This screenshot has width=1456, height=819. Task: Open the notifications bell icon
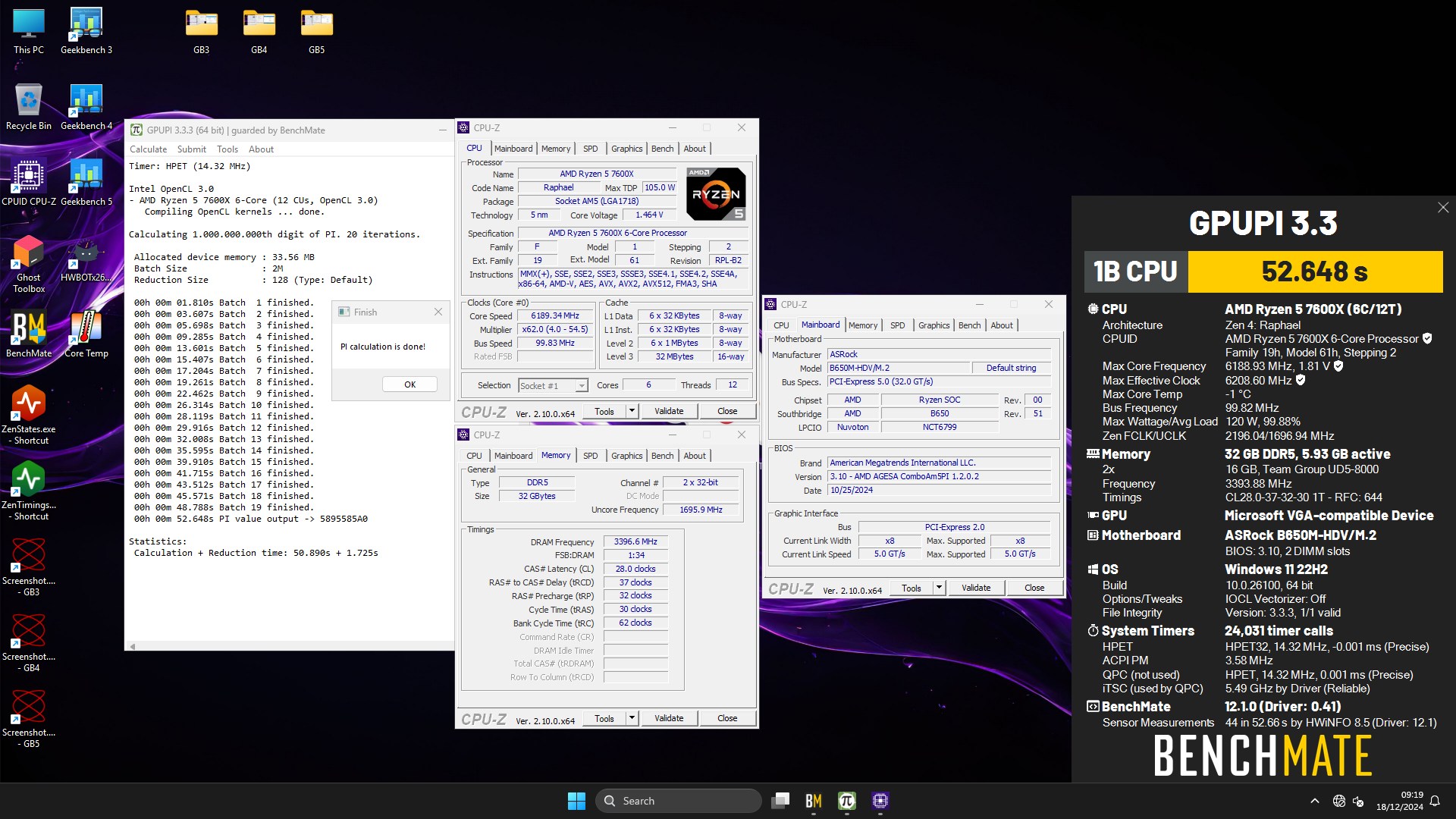pyautogui.click(x=1435, y=801)
